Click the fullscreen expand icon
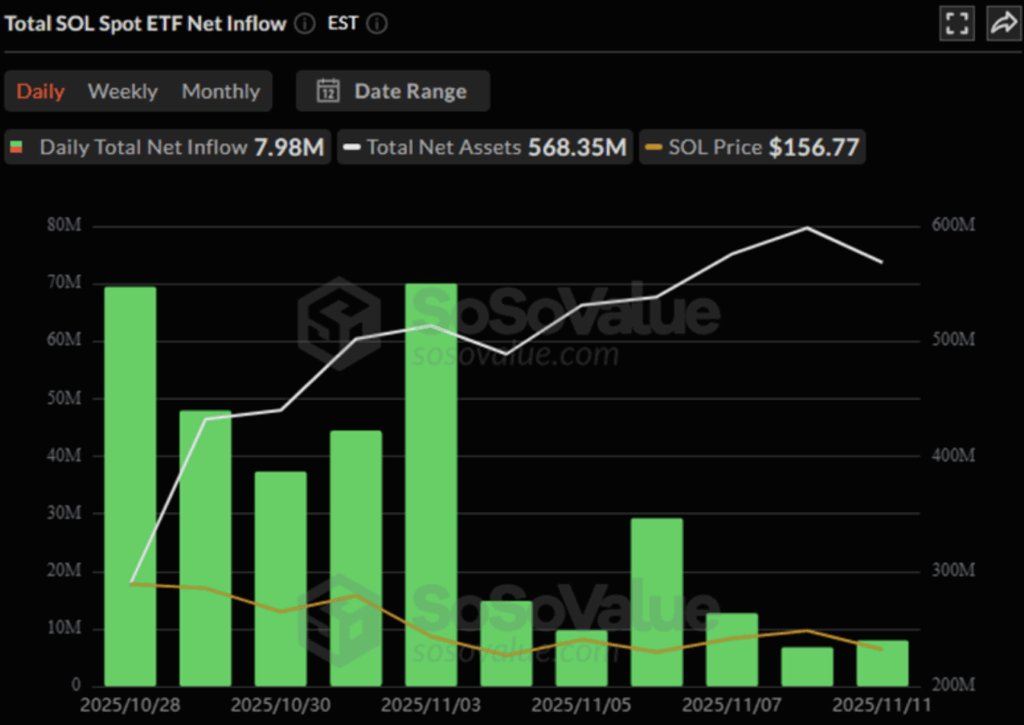Image resolution: width=1024 pixels, height=725 pixels. point(956,23)
